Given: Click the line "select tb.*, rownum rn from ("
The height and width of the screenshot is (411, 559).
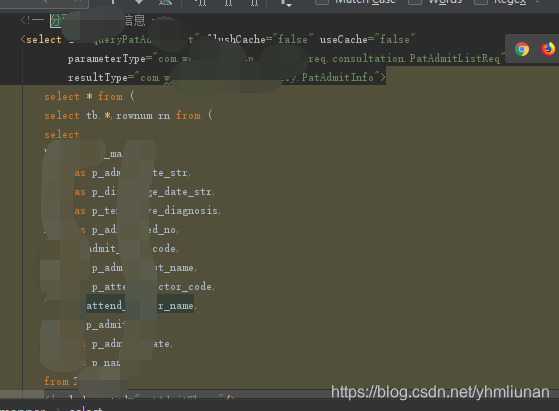Looking at the screenshot, I should (128, 115).
